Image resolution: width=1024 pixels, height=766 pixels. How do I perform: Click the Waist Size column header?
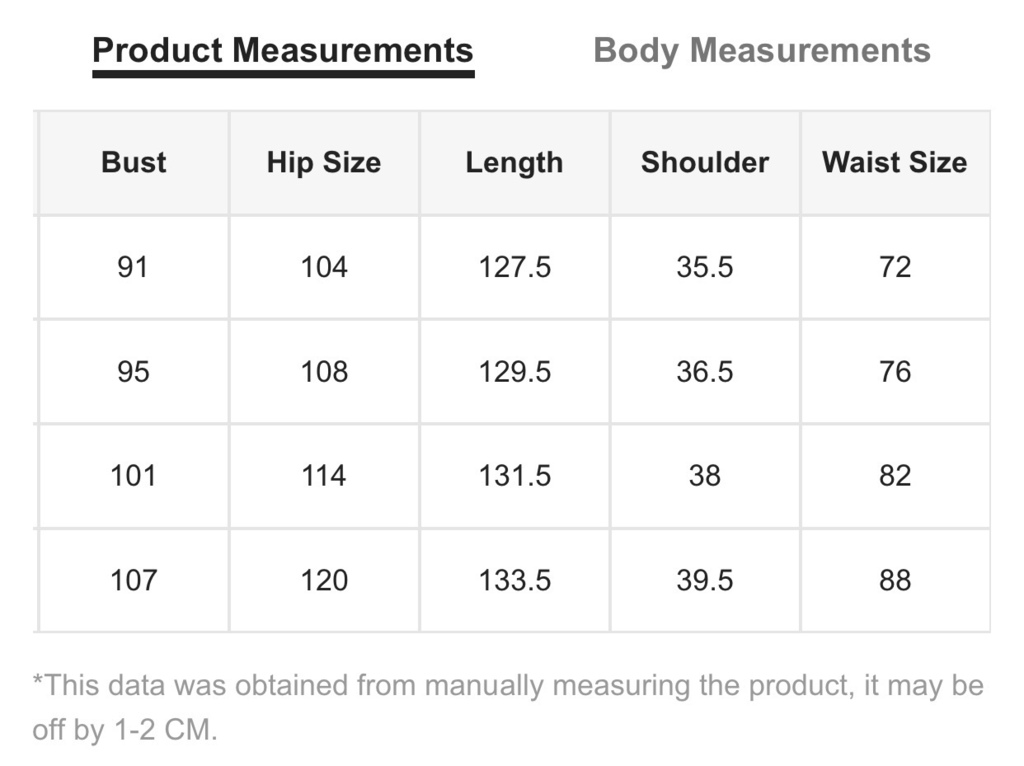[x=895, y=163]
